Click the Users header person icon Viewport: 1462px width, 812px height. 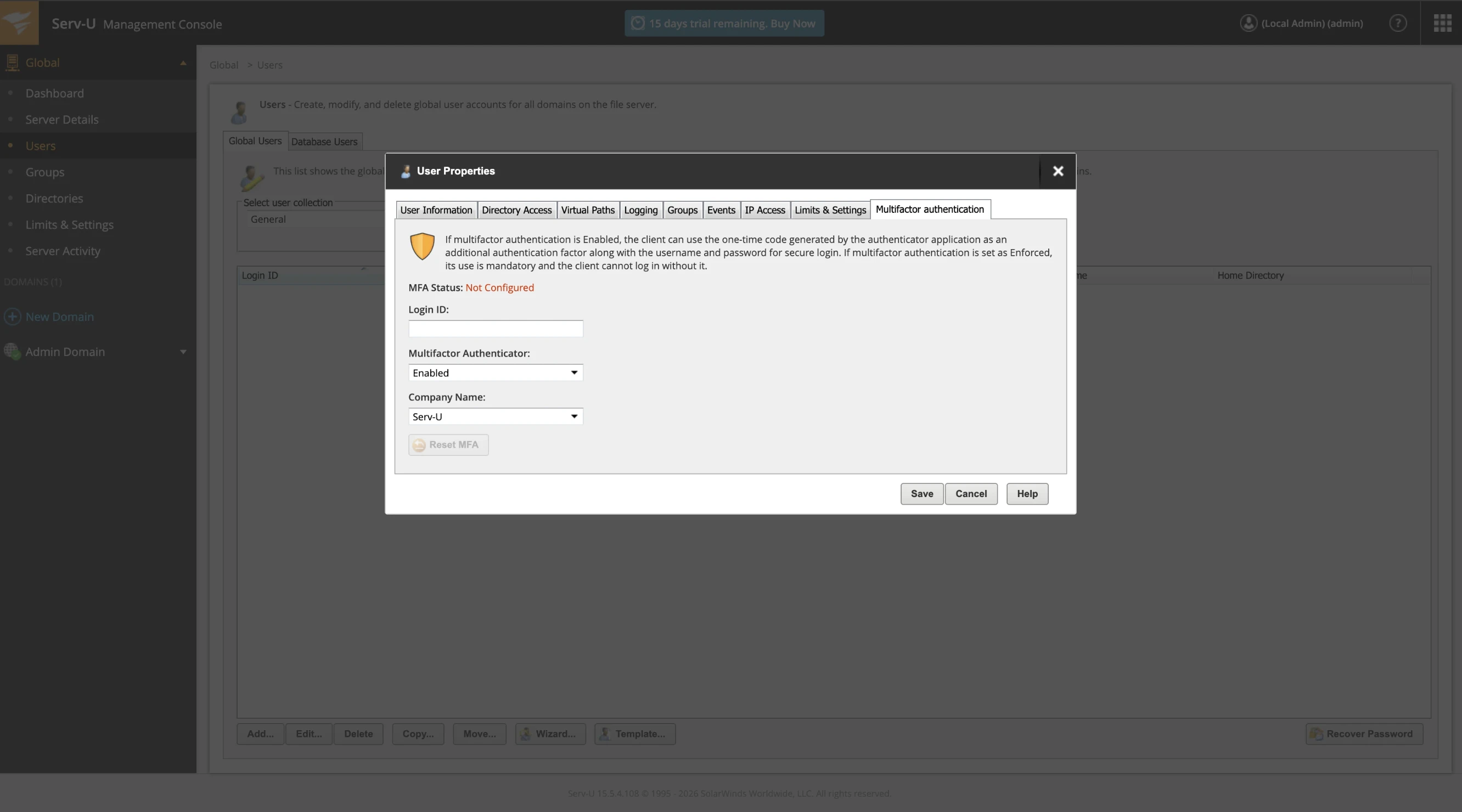pyautogui.click(x=239, y=112)
